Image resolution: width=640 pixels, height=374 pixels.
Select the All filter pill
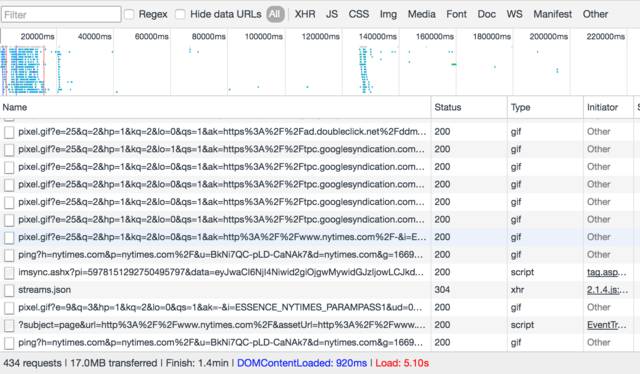275,14
